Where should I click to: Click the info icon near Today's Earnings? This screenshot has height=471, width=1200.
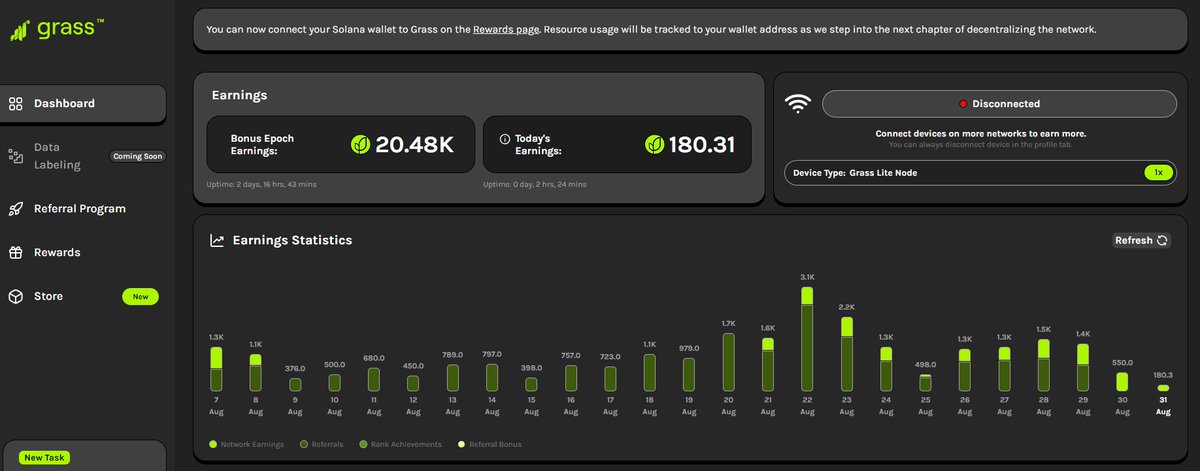point(505,139)
